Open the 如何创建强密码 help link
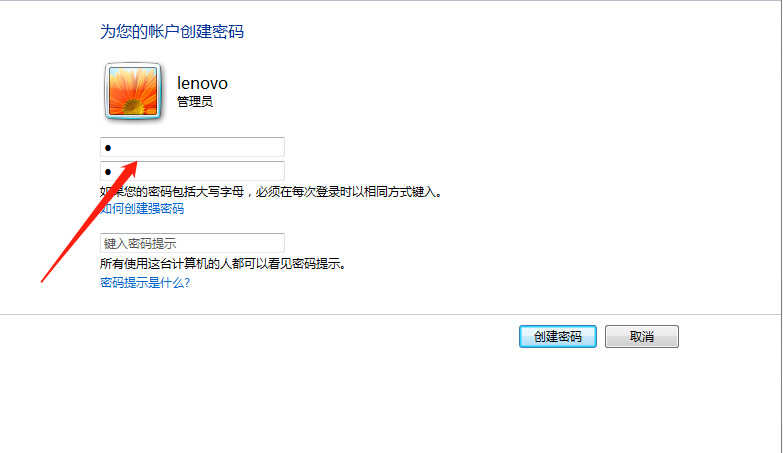783x453 pixels. pyautogui.click(x=142, y=208)
